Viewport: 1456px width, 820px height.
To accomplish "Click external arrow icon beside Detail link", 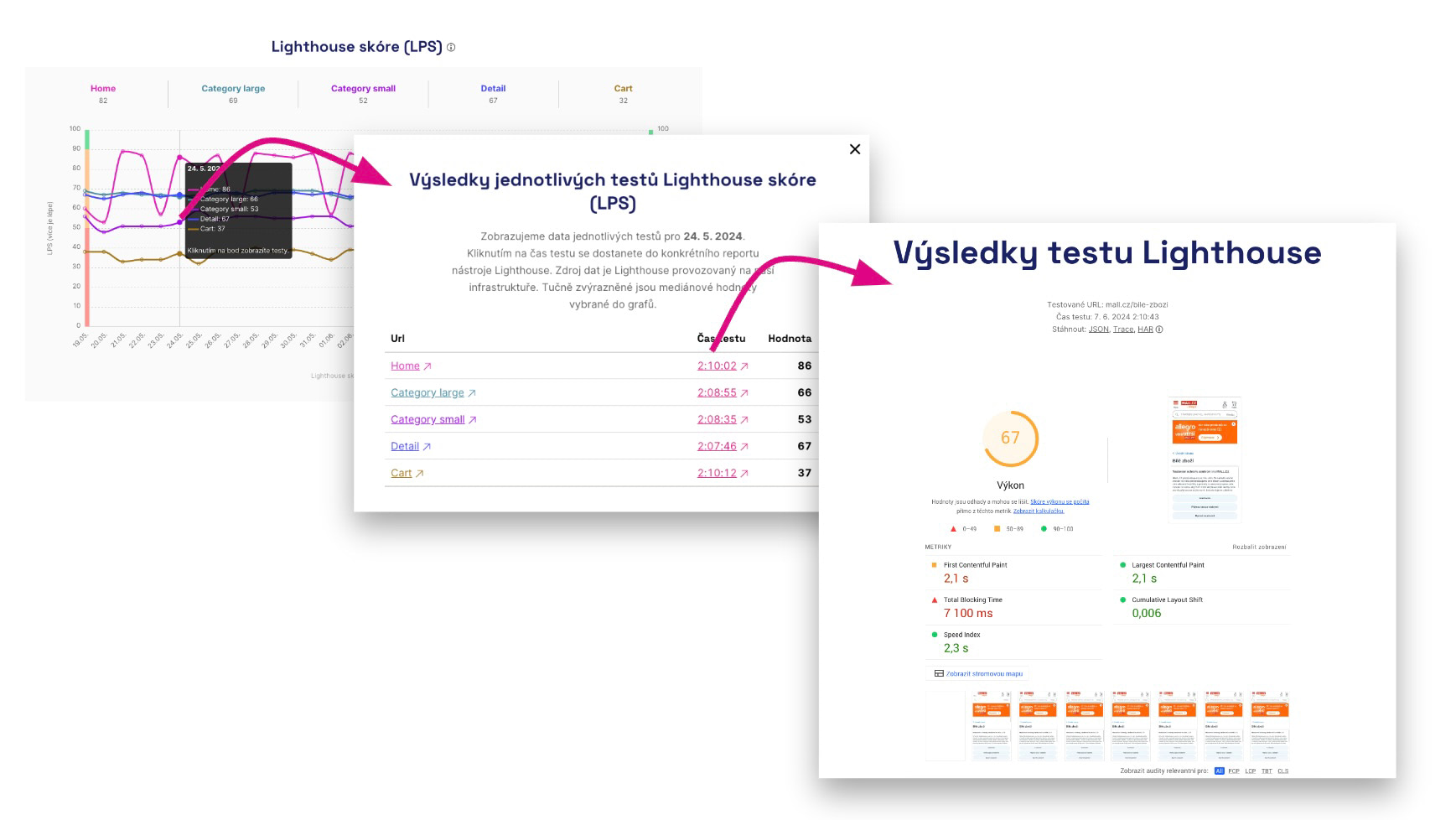I will (x=427, y=447).
